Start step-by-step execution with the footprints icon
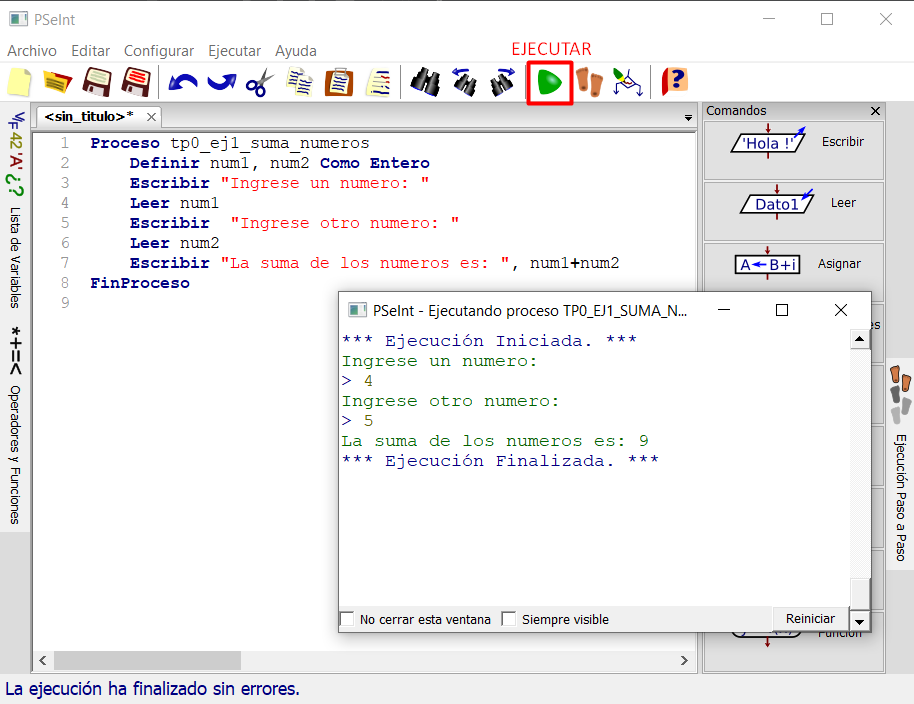 tap(589, 83)
